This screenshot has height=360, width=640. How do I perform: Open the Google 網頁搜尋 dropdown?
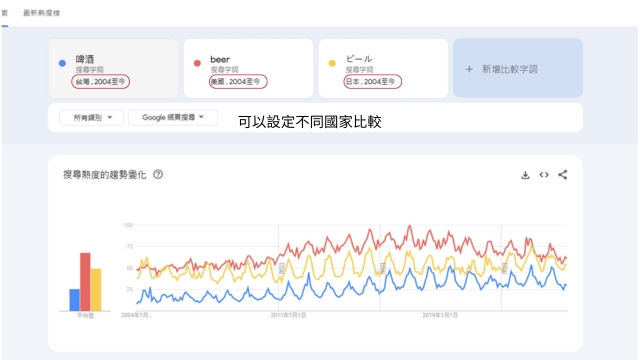(173, 118)
